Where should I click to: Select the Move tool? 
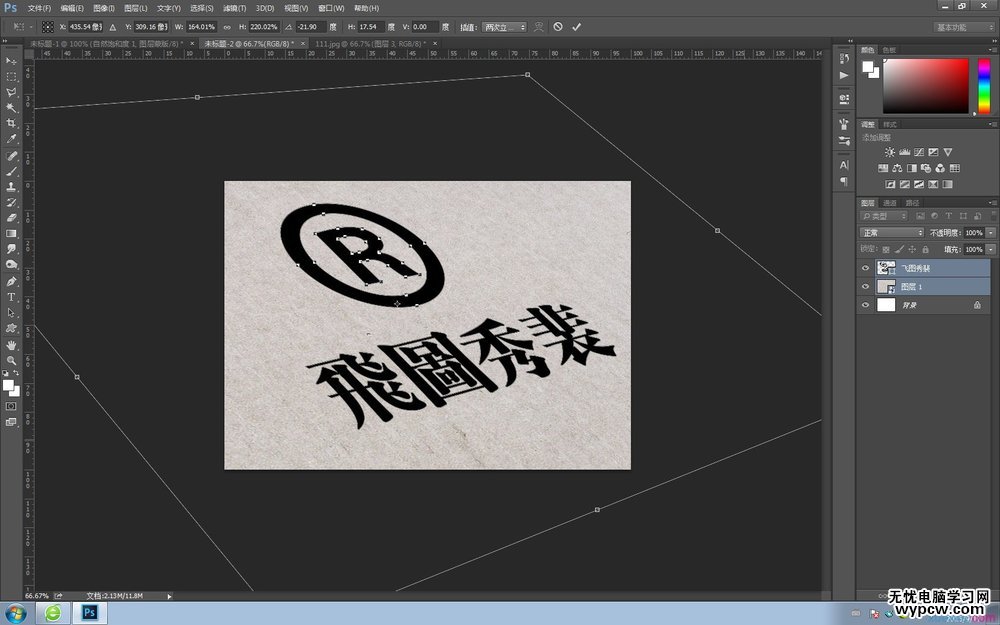12,62
